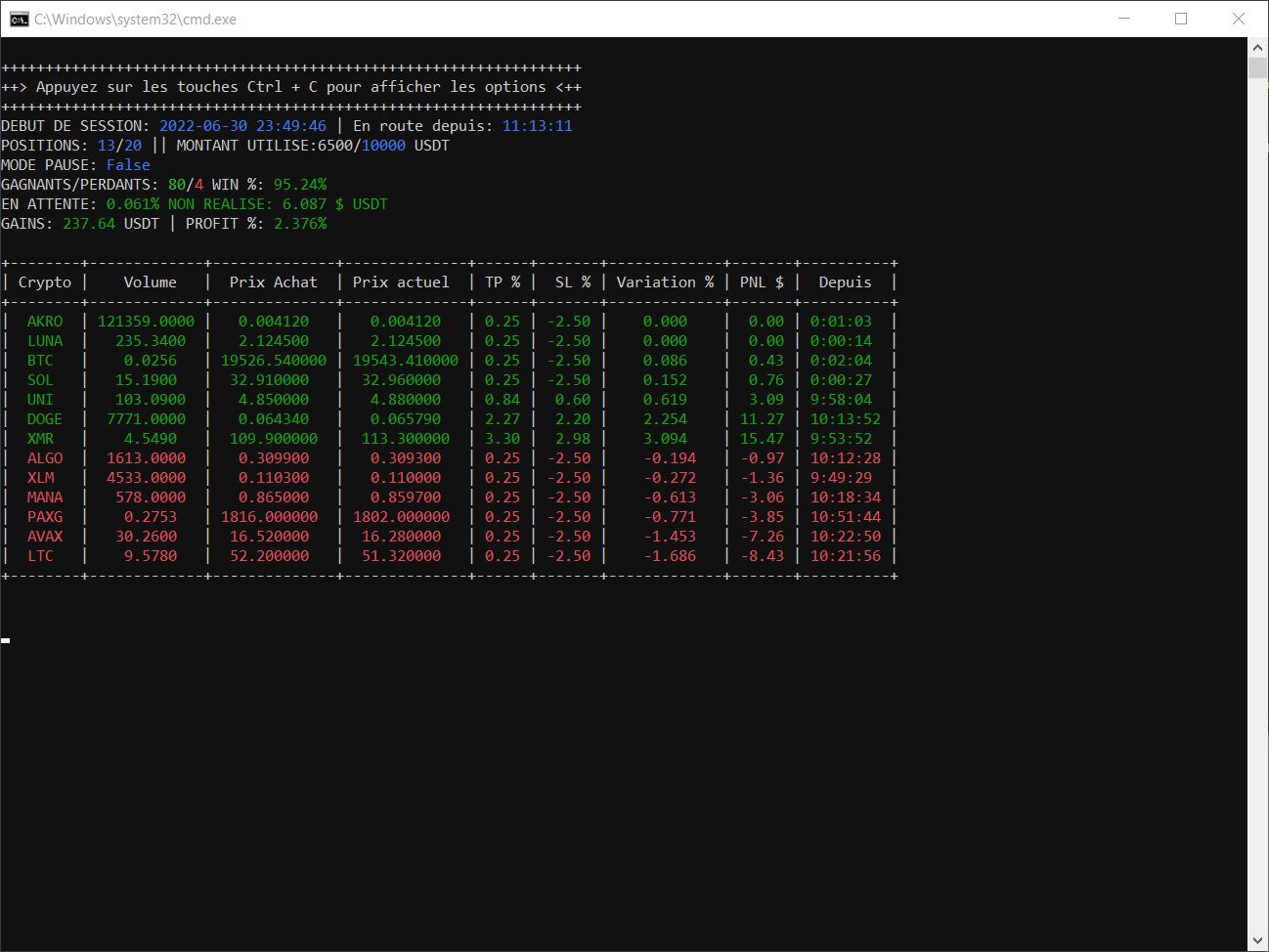This screenshot has height=952, width=1269.
Task: Click the session start date 2022-06-30 23:49:46
Action: pos(242,126)
